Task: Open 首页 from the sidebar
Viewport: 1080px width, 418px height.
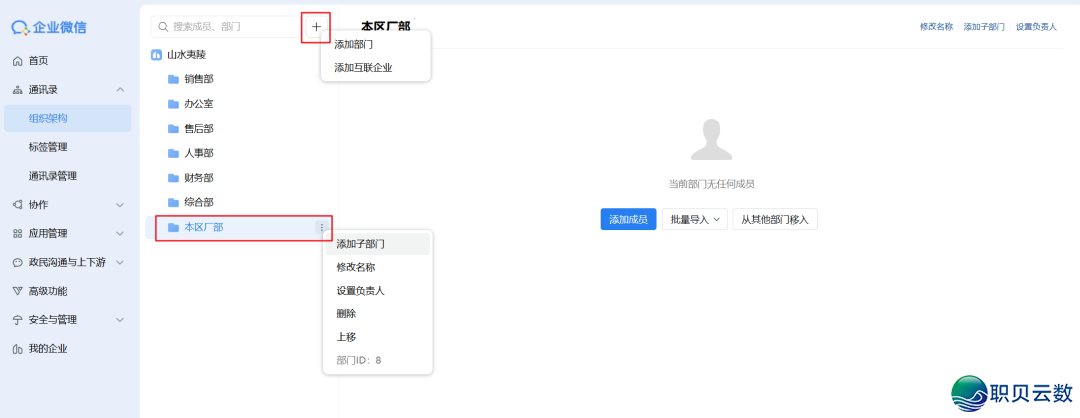Action: point(38,61)
